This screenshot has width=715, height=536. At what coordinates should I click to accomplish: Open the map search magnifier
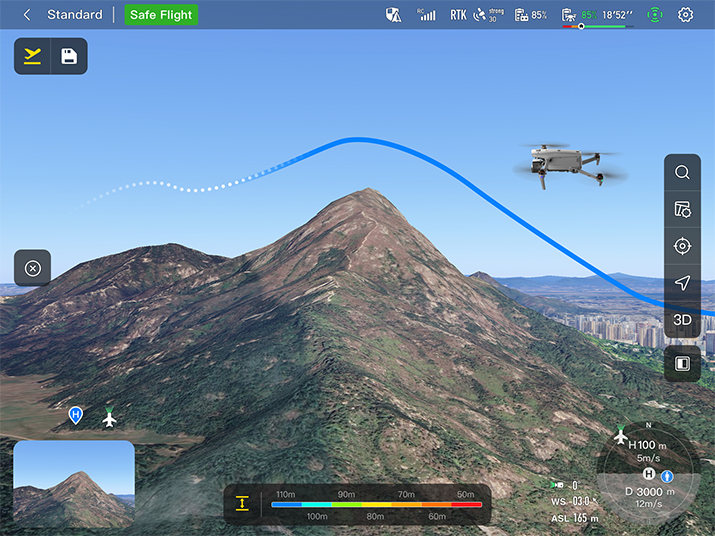coord(682,172)
